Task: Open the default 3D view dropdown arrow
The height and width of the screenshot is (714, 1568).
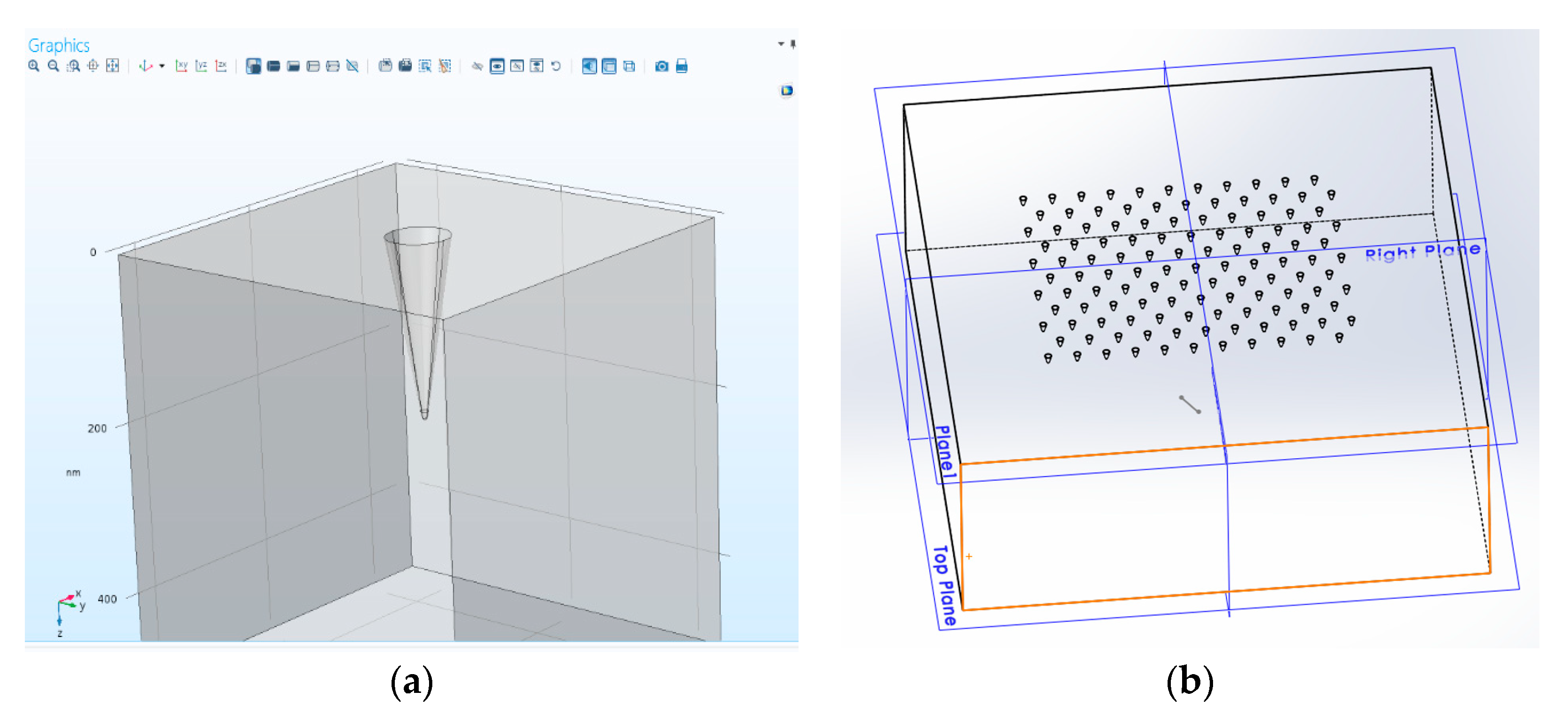Action: [162, 66]
